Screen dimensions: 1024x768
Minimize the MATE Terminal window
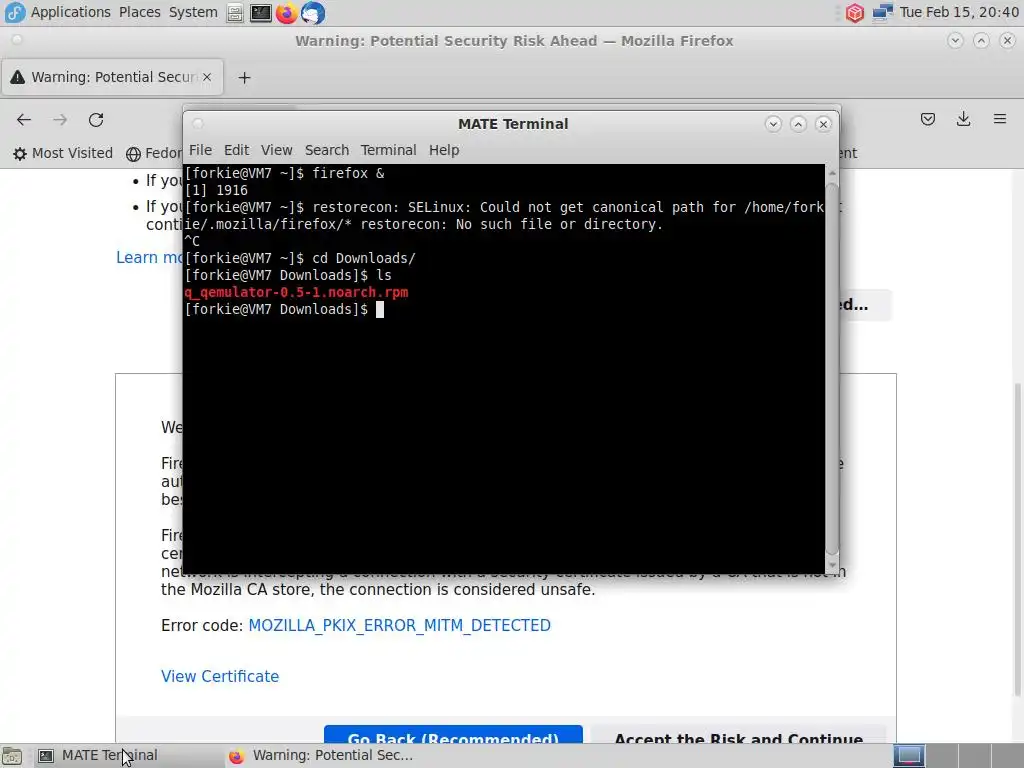(773, 124)
